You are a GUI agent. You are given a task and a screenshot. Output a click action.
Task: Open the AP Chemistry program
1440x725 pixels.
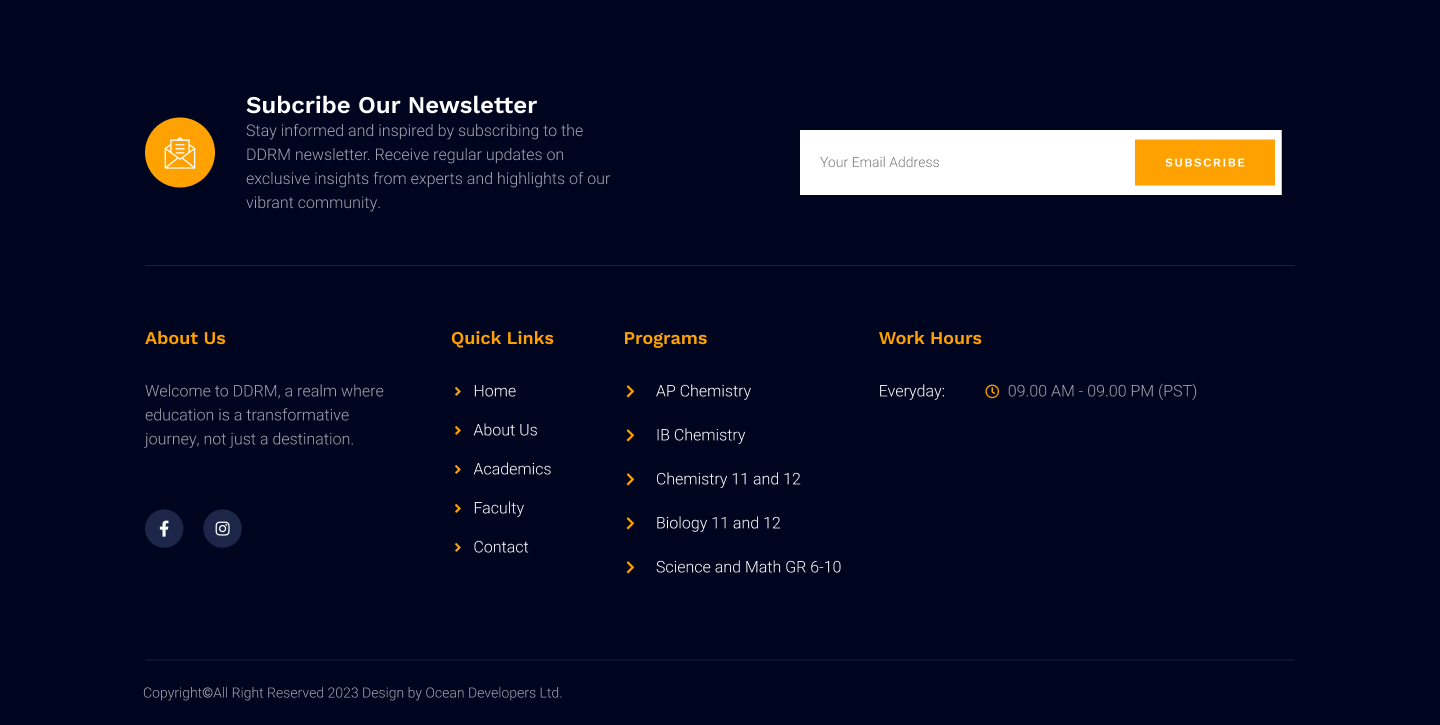pyautogui.click(x=703, y=391)
